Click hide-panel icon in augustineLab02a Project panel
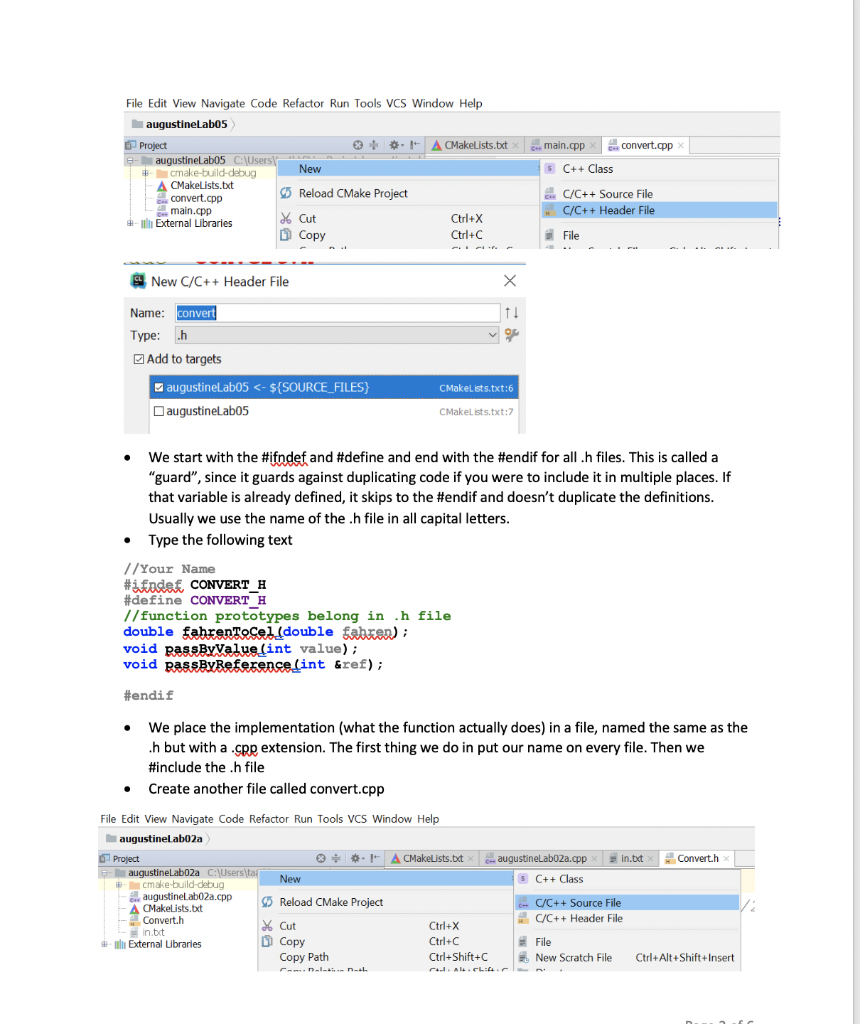Viewport: 860px width, 1024px height. coord(375,858)
